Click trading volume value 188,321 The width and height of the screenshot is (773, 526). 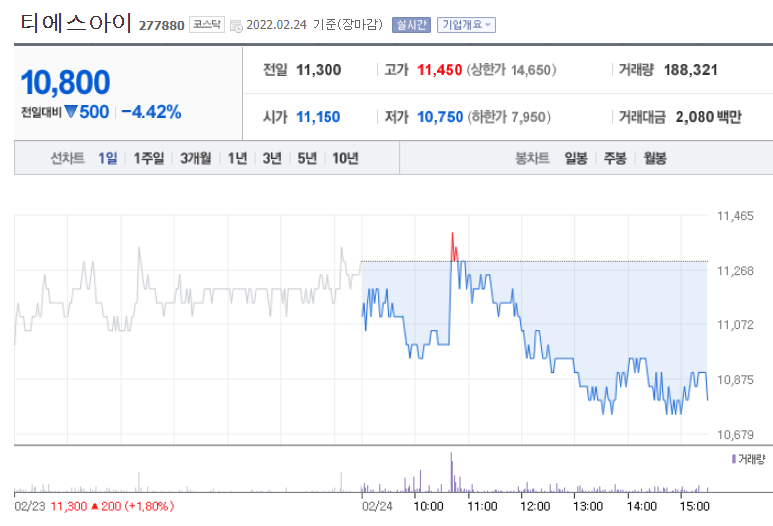pos(691,70)
